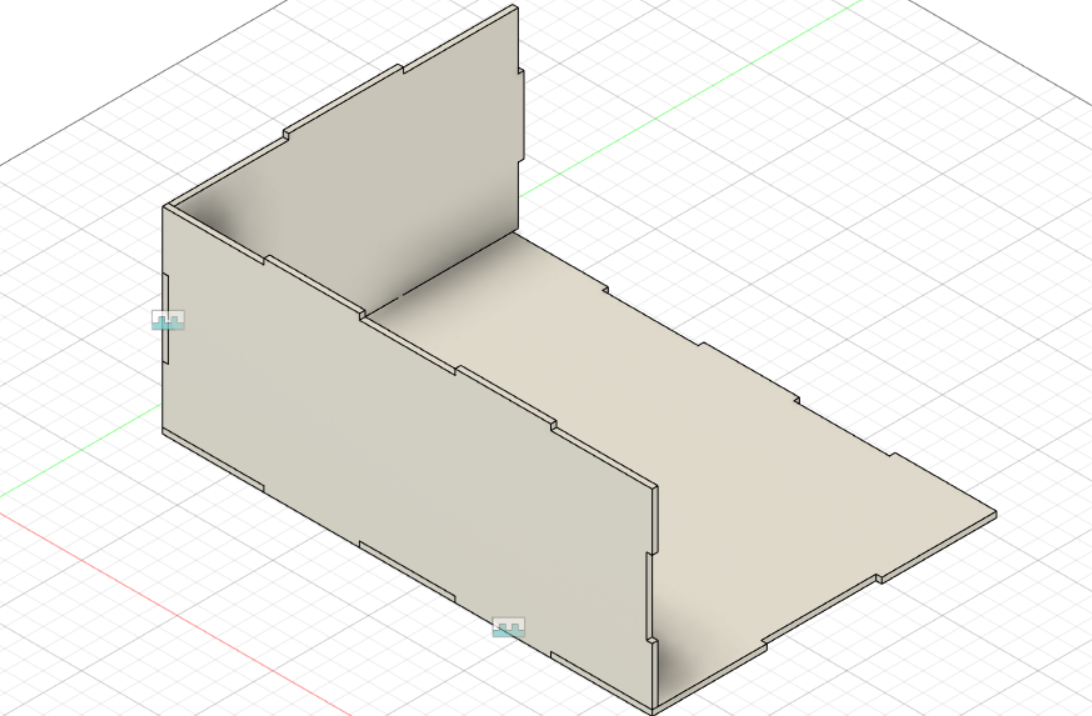Screen dimensions: 1092x716
Task: Select the joint icon on the box's left vertical edge
Action: point(169,320)
